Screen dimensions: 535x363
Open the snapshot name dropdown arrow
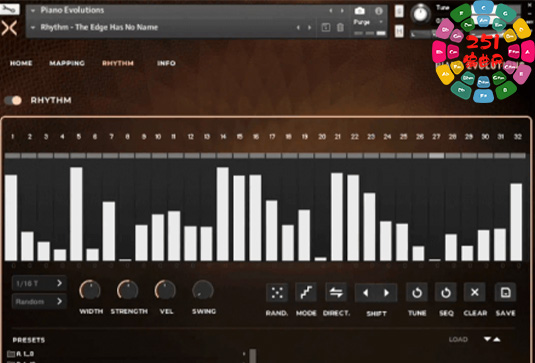coord(33,27)
